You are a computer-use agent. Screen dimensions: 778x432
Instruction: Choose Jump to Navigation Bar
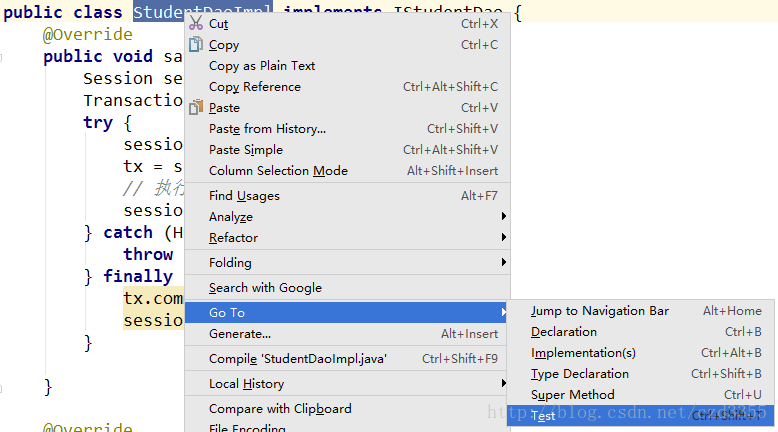coord(599,311)
